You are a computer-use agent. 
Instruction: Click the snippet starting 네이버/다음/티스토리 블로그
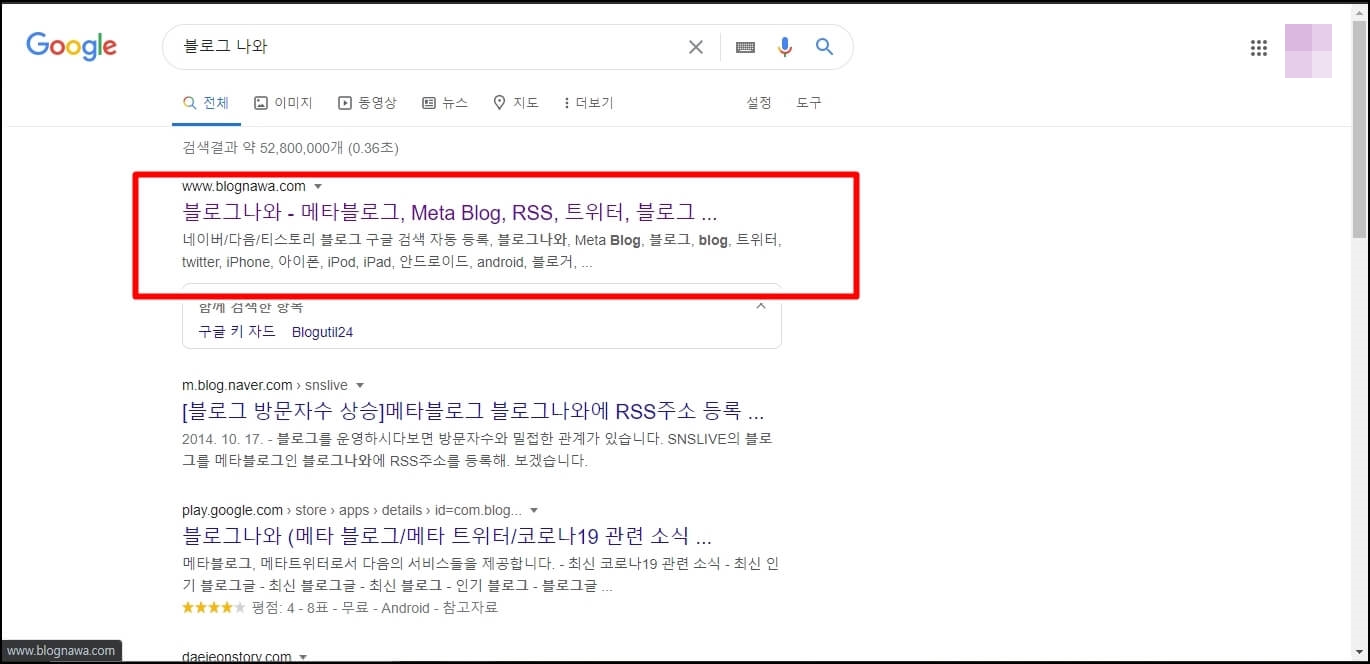482,251
